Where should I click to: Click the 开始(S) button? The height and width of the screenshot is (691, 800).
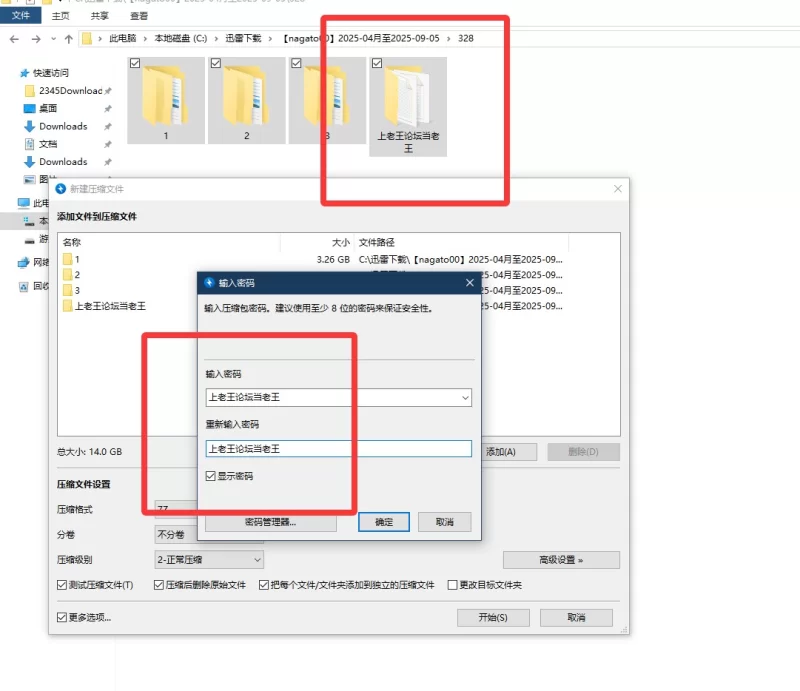click(x=493, y=618)
